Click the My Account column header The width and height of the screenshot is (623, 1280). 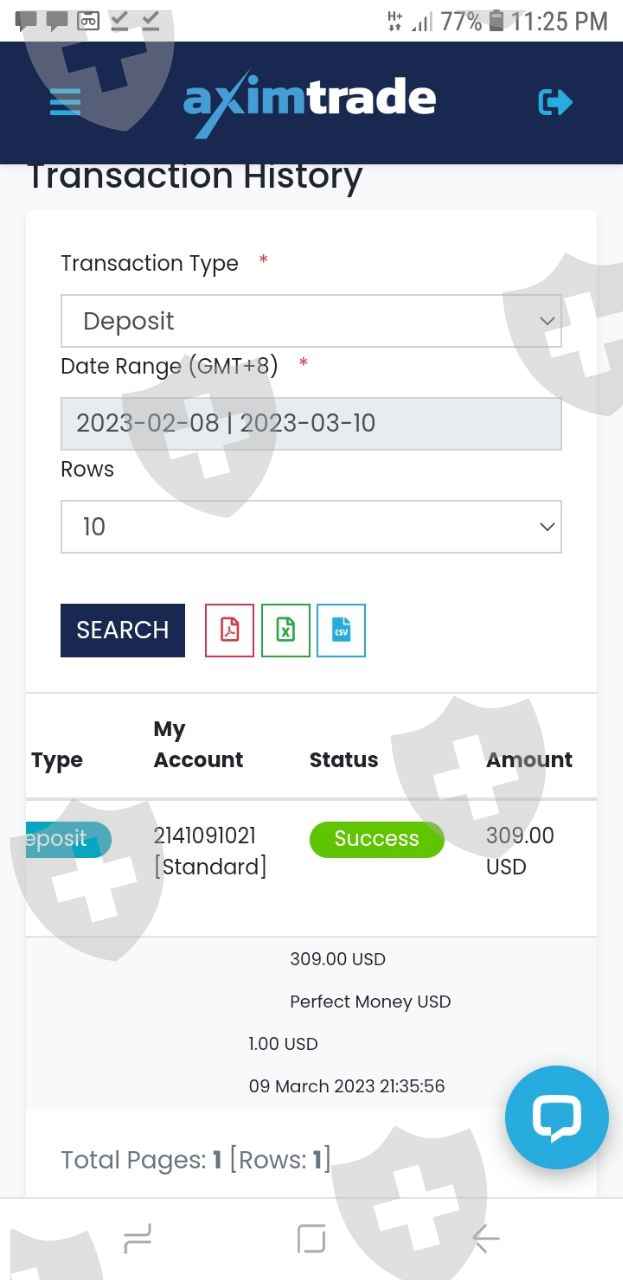[x=198, y=745]
